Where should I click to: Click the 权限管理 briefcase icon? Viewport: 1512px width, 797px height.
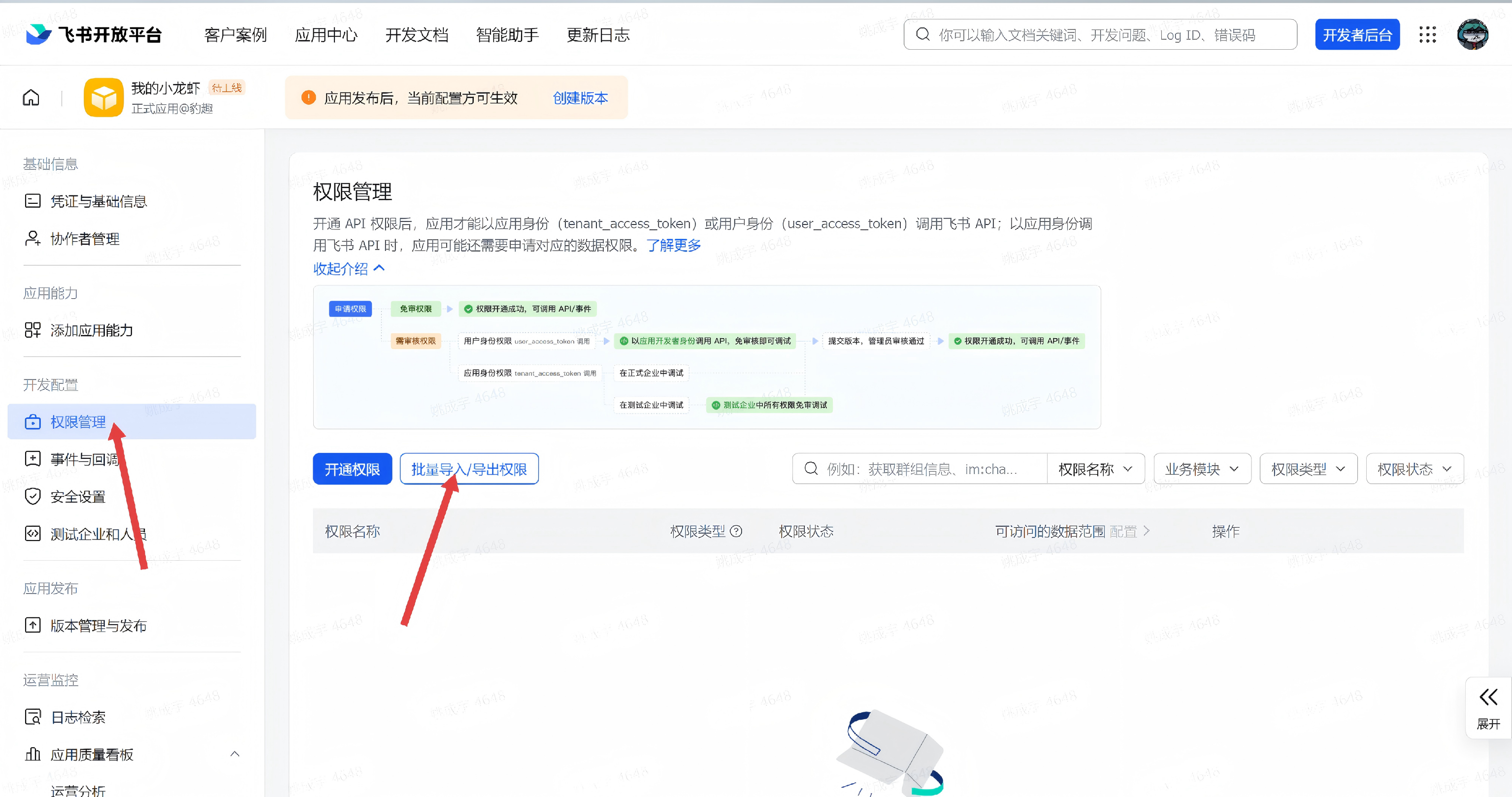click(x=33, y=421)
